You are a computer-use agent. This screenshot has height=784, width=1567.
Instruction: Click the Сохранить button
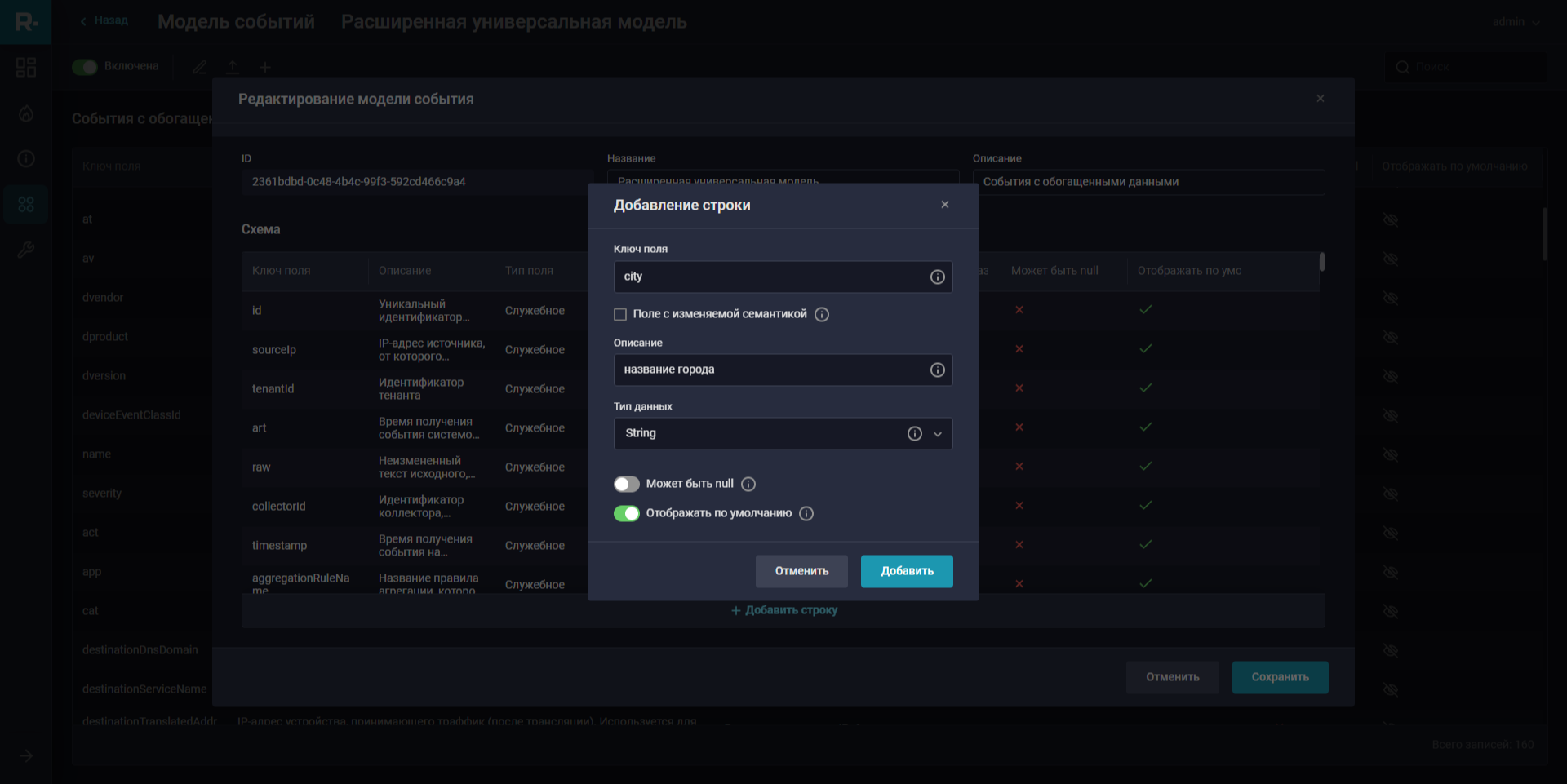(x=1280, y=677)
